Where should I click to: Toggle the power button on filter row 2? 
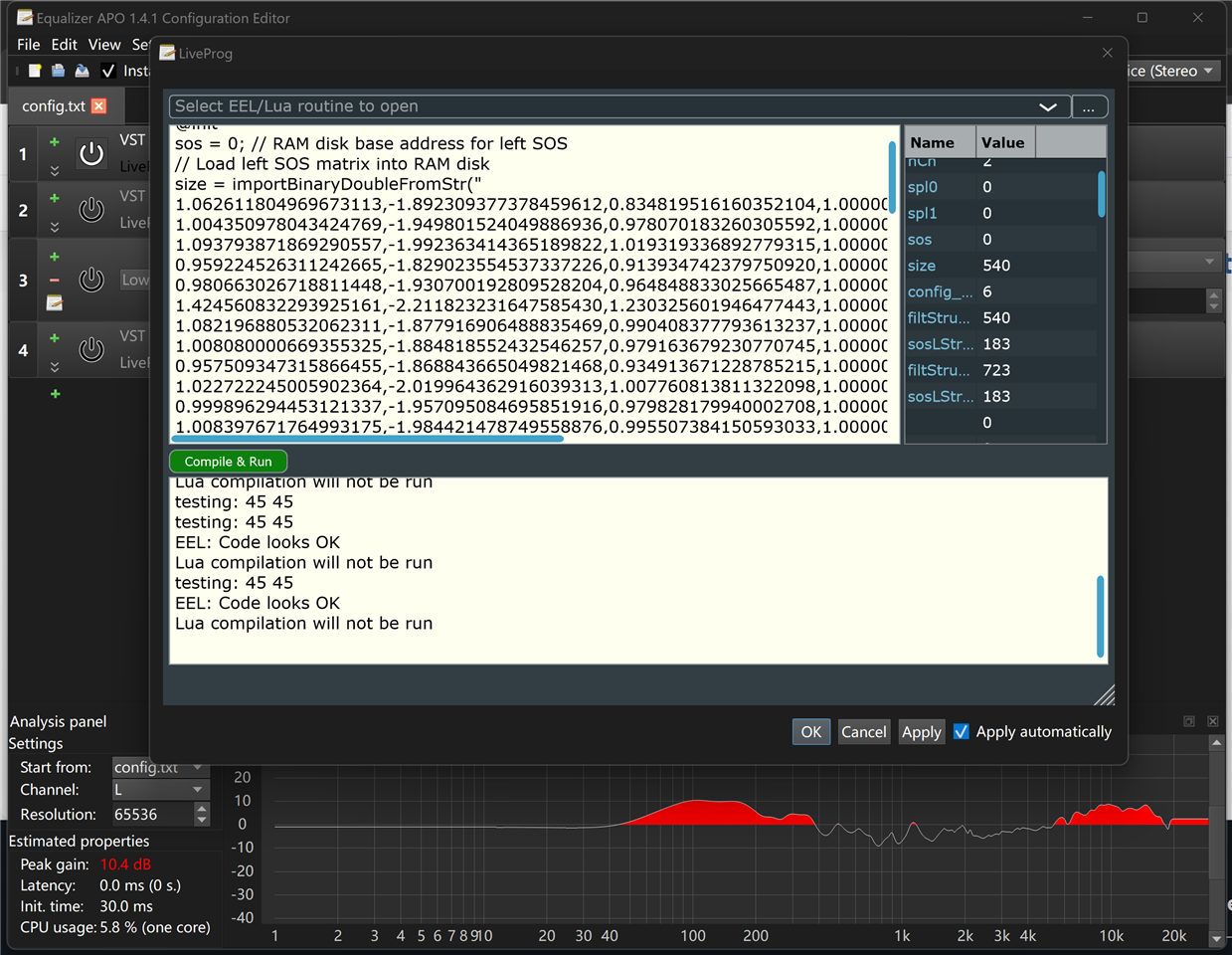[x=91, y=210]
